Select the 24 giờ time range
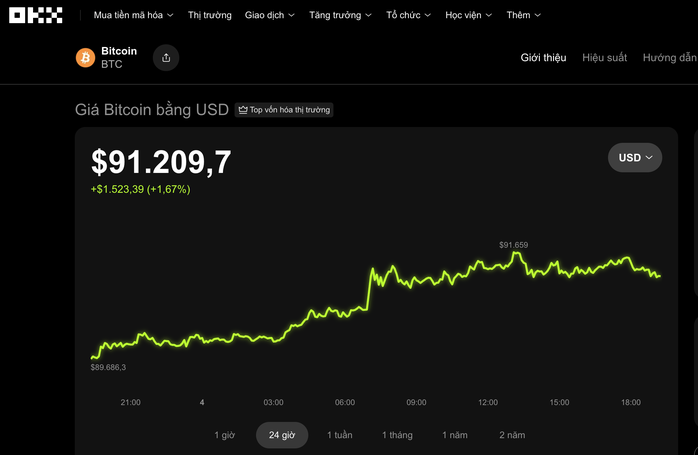Viewport: 698px width, 455px height. point(282,435)
